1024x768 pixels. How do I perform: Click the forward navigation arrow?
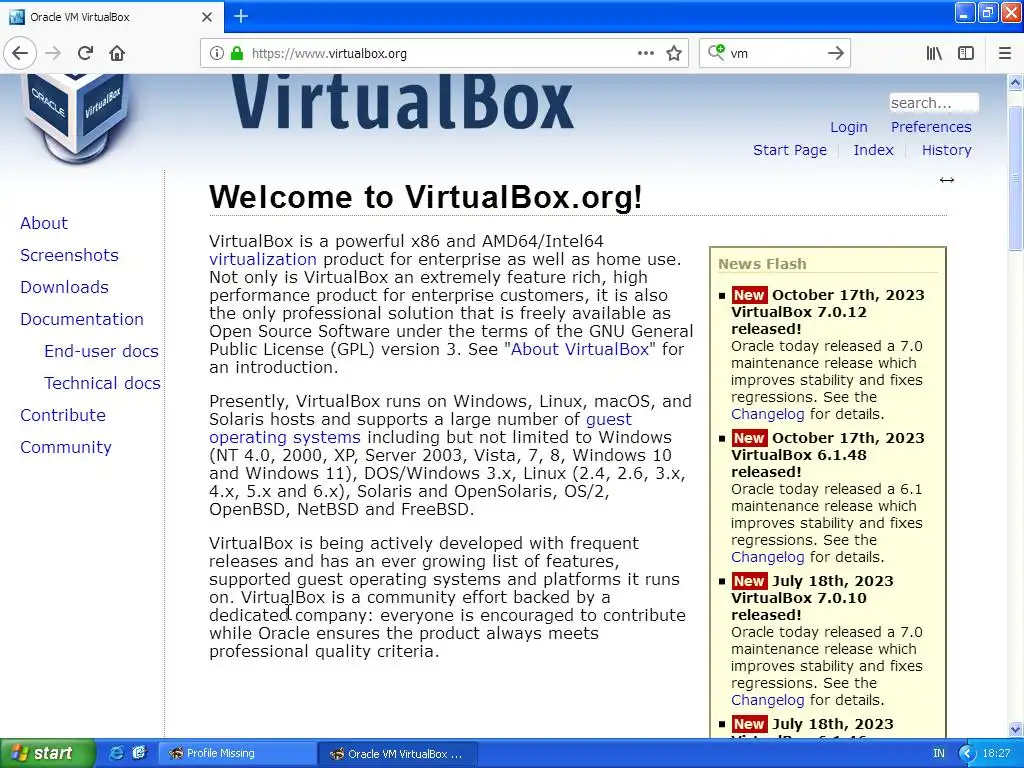[54, 53]
